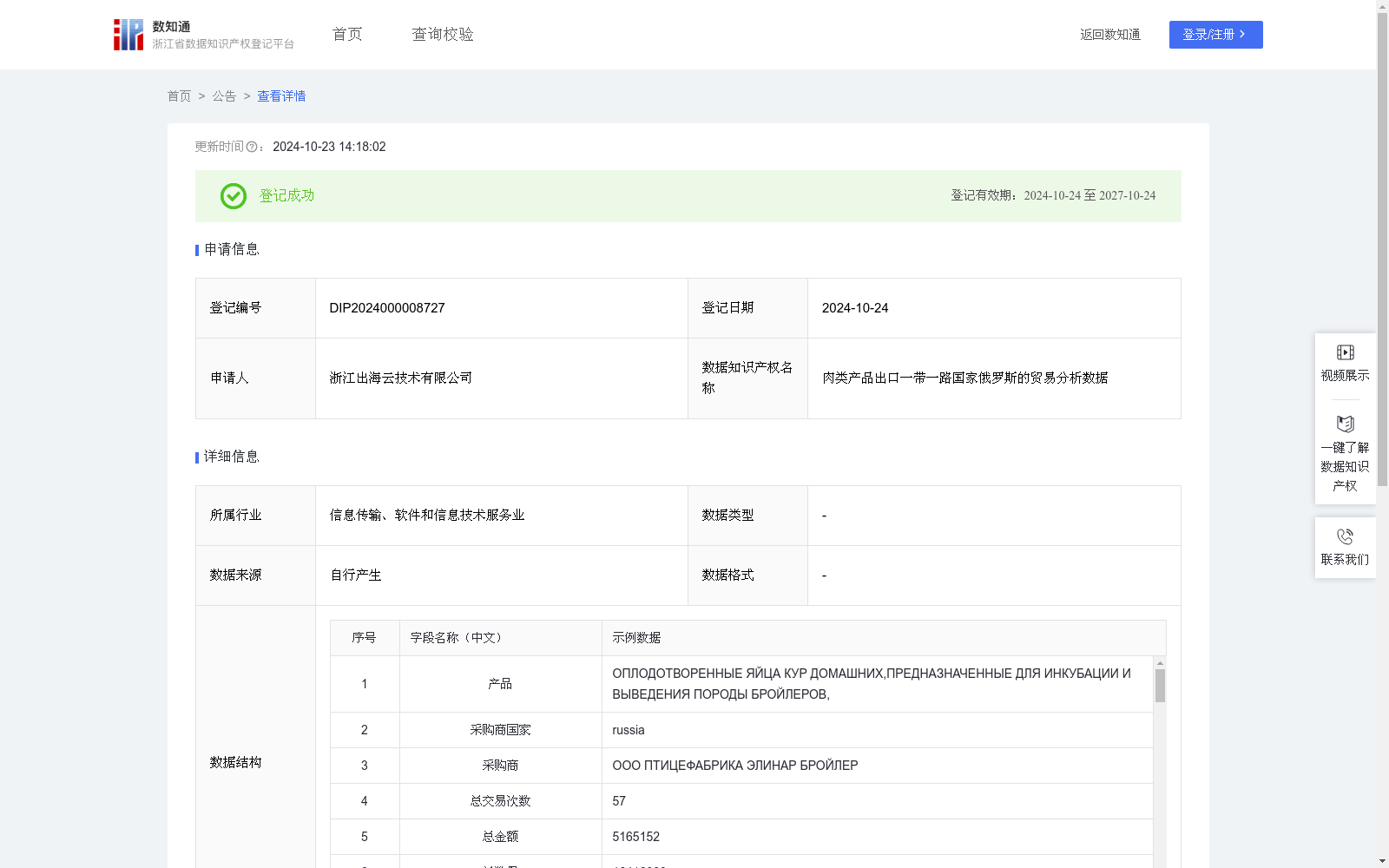Click the 登记日期 label cell

pos(747,308)
